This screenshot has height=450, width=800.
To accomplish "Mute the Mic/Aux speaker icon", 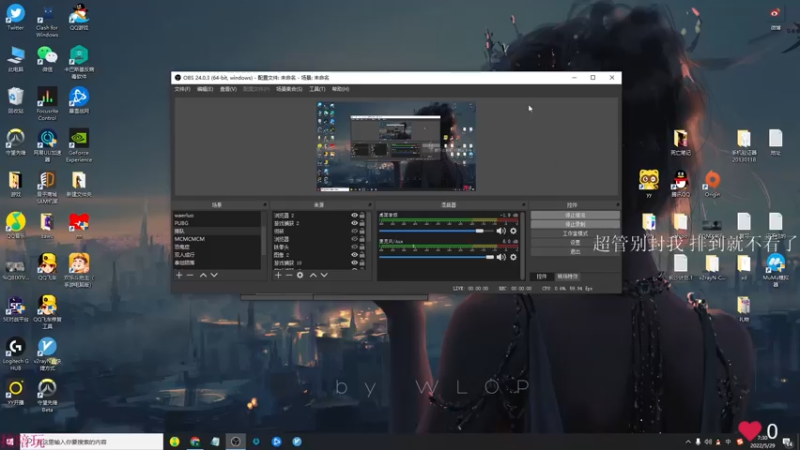I will pos(501,257).
